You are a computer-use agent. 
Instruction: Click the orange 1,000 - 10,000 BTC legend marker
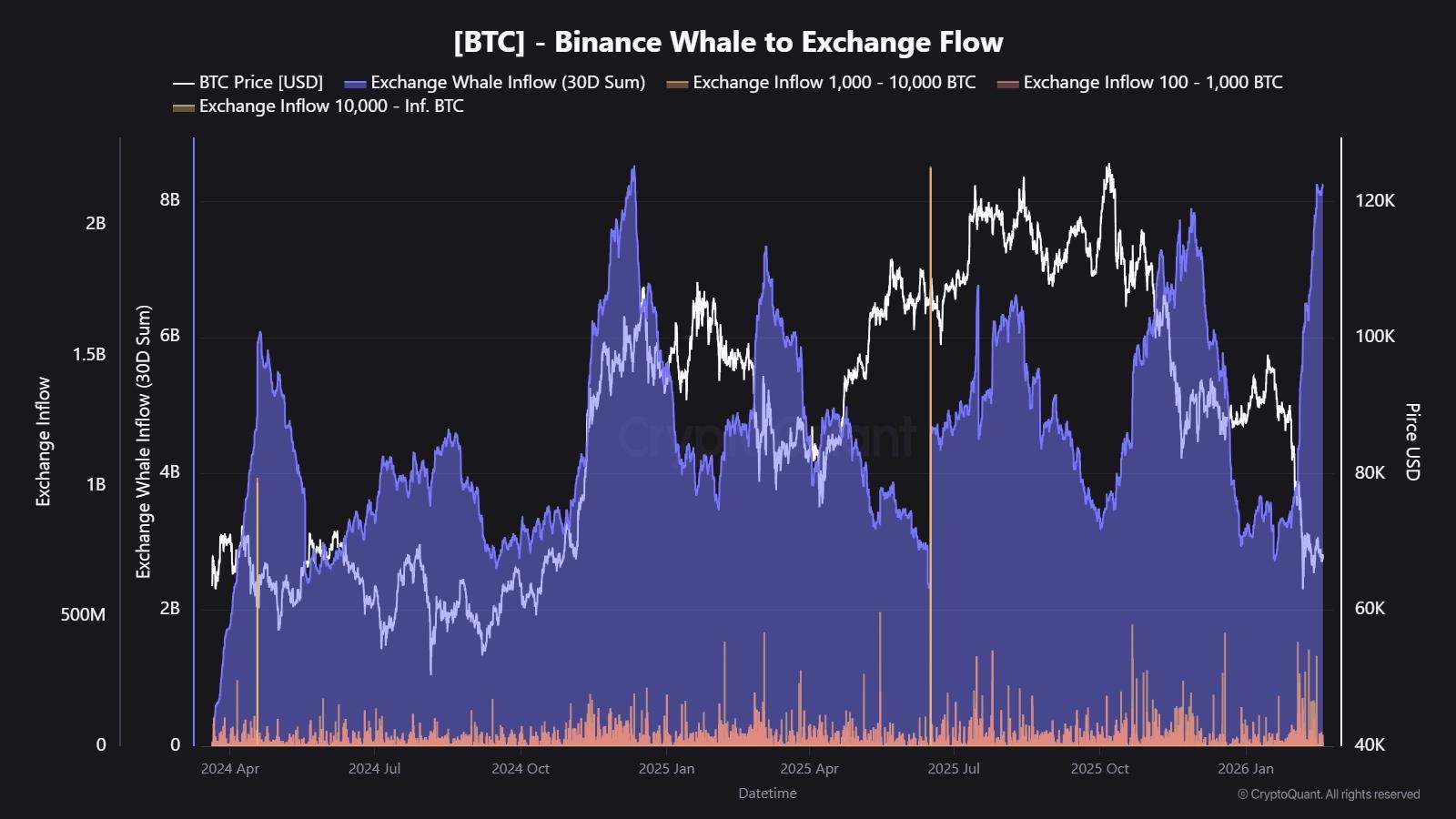pyautogui.click(x=678, y=83)
